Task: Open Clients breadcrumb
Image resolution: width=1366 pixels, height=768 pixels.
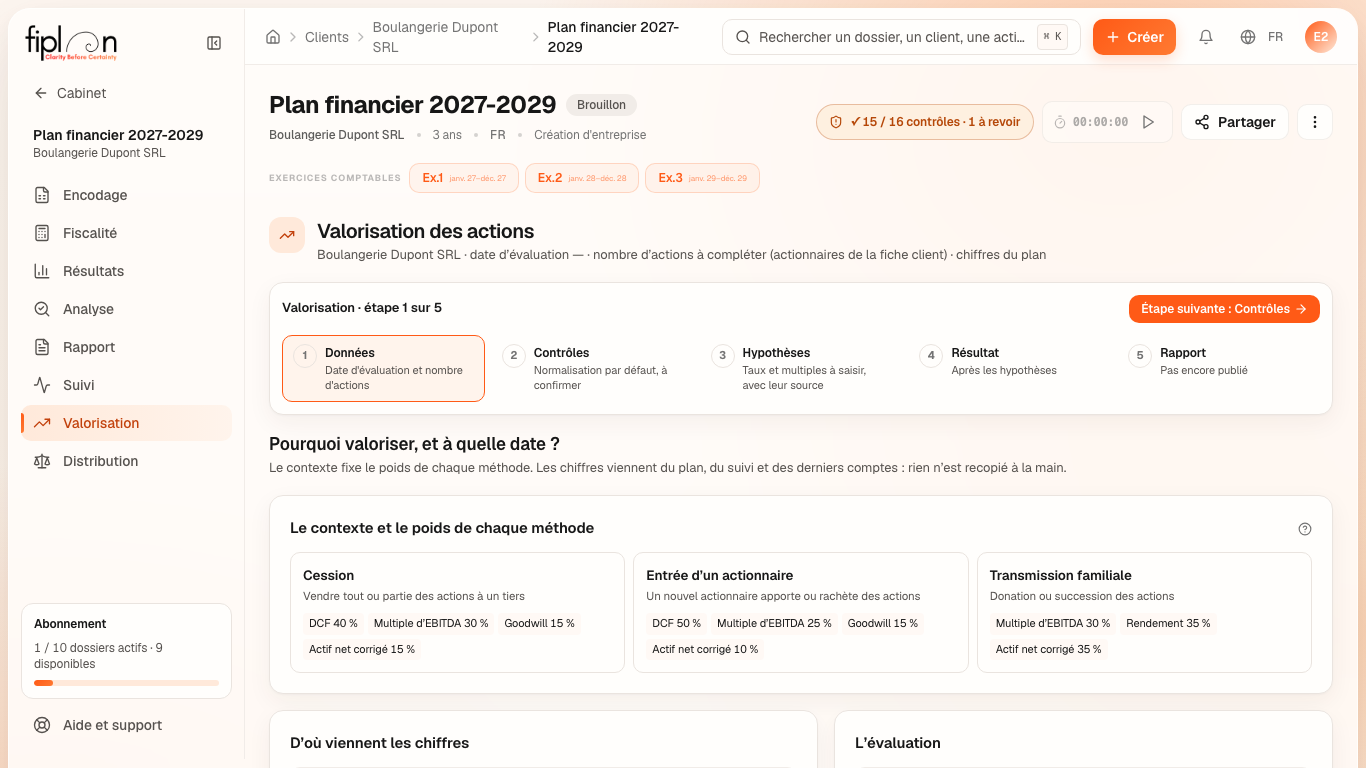Action: pyautogui.click(x=327, y=37)
